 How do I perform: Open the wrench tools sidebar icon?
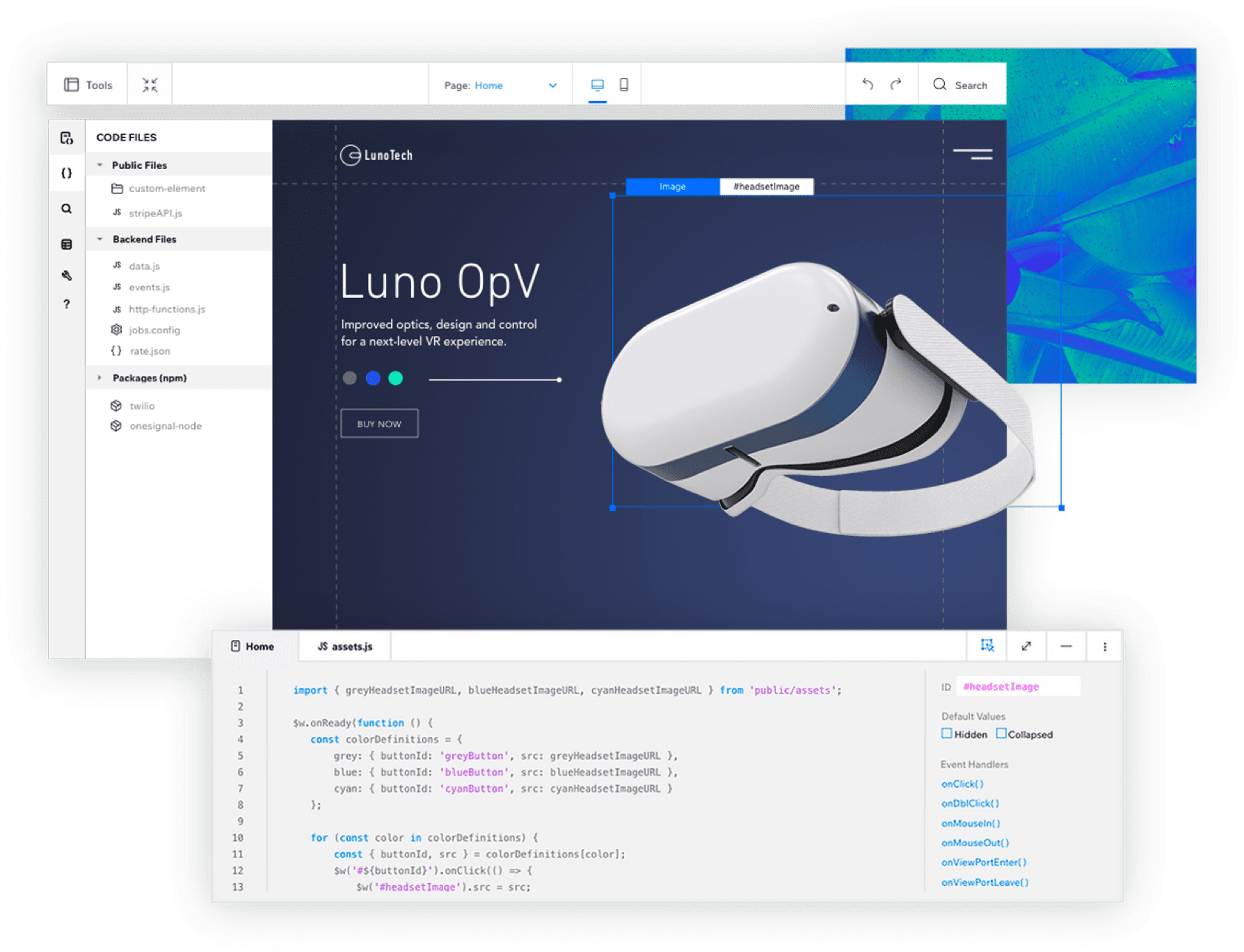pyautogui.click(x=67, y=276)
